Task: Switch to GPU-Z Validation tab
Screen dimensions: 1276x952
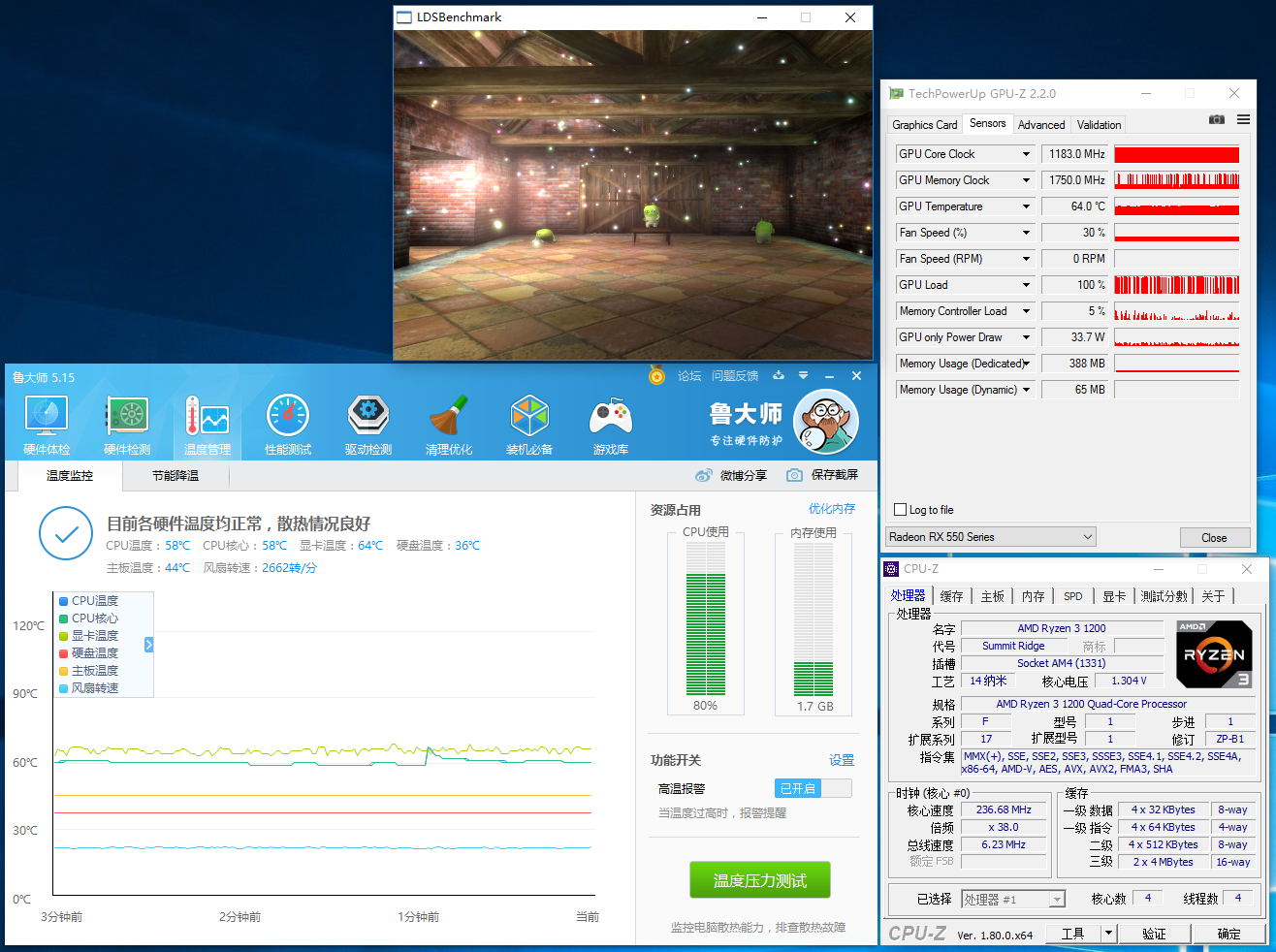Action: point(1099,125)
